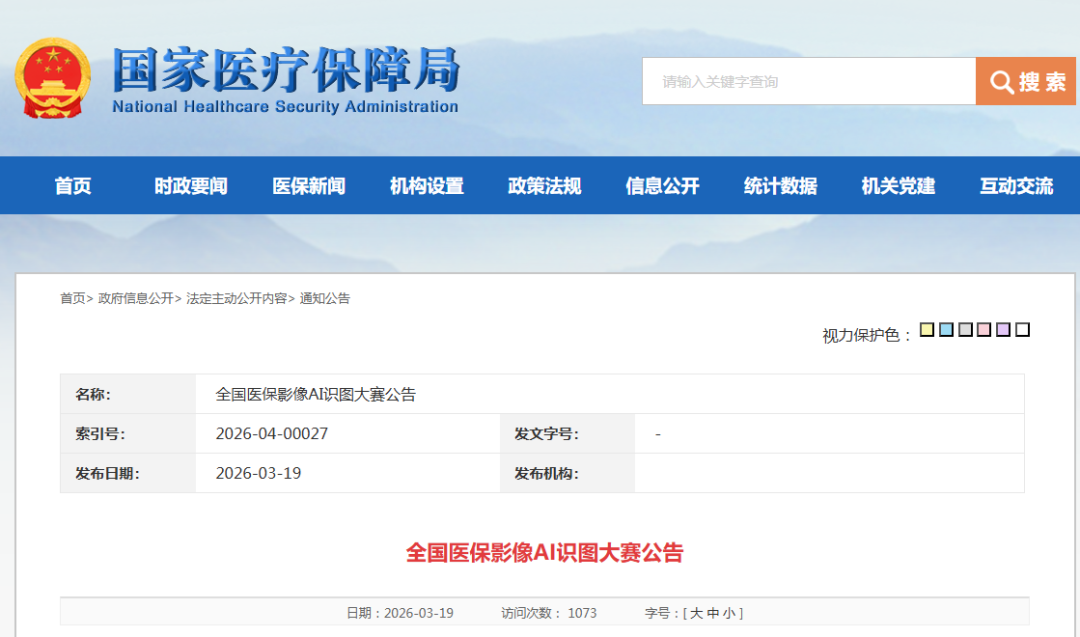The width and height of the screenshot is (1080, 637).
Task: Choose the pink eye-protection color swatch
Action: coord(984,330)
